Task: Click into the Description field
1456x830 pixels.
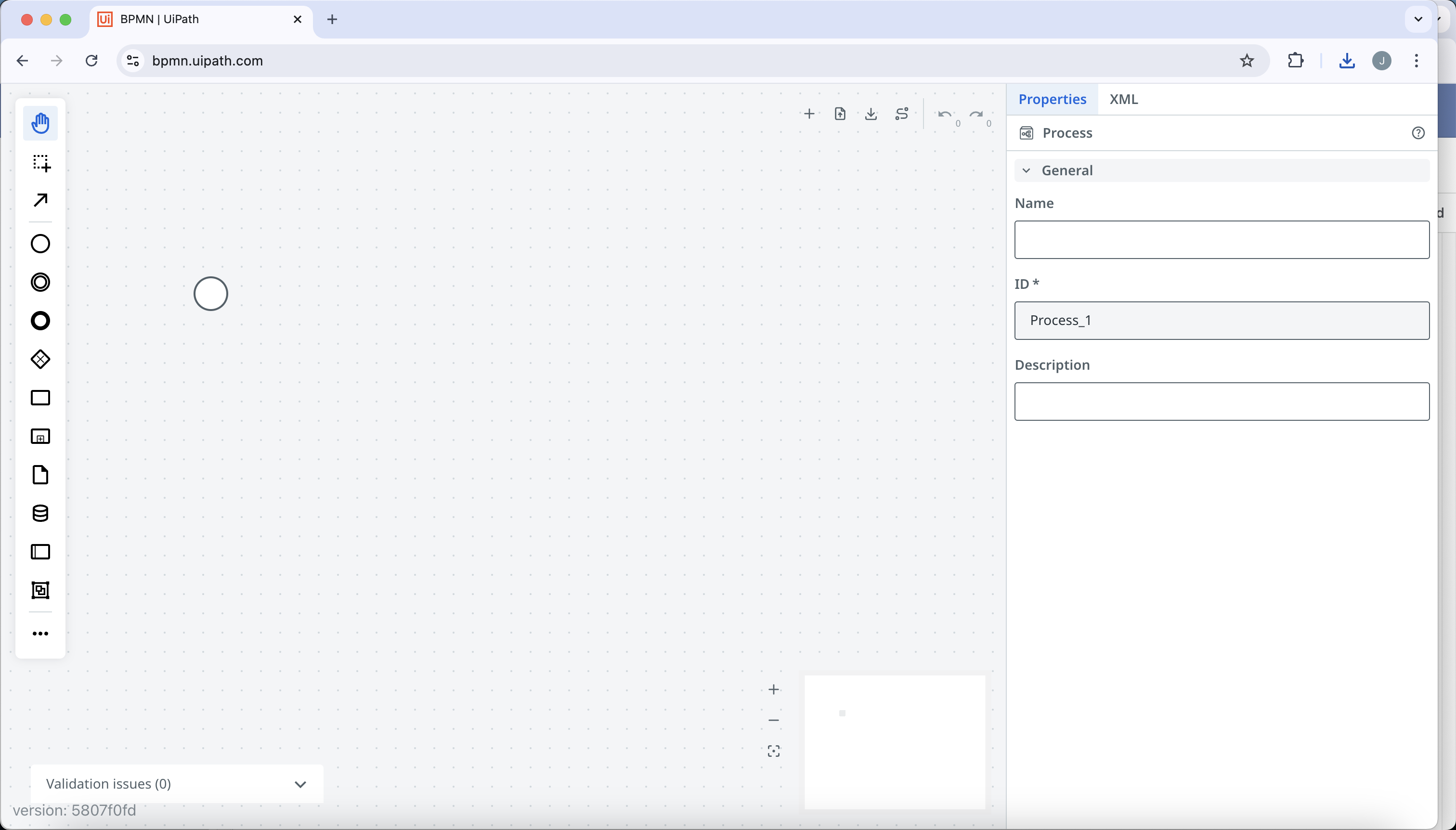Action: pos(1222,402)
